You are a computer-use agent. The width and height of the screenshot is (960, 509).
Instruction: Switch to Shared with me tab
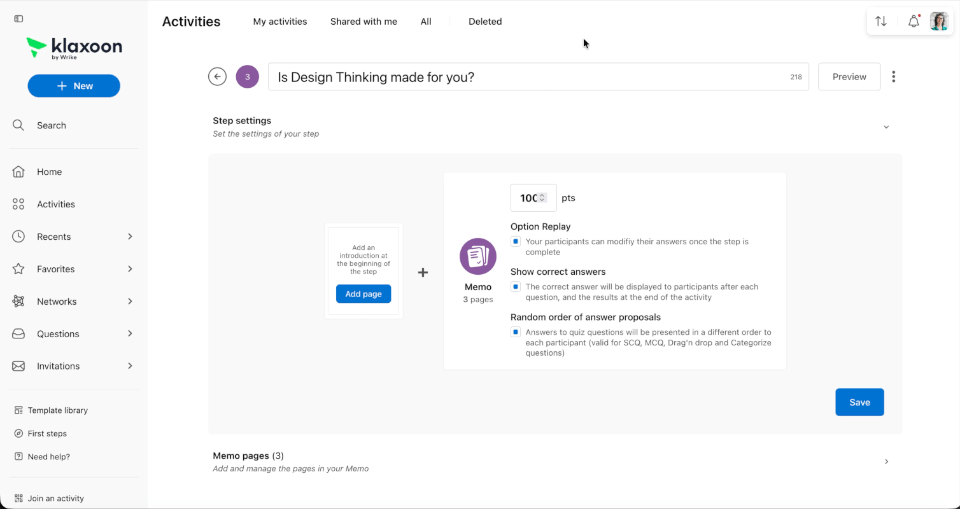[364, 21]
